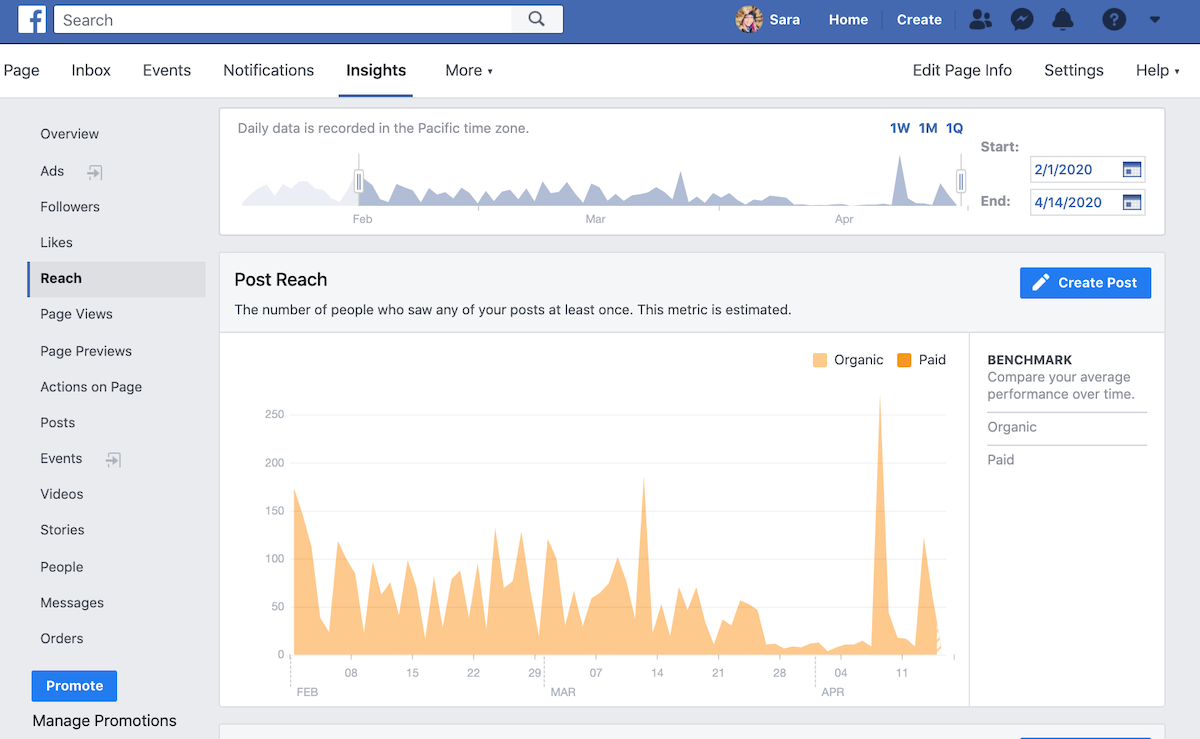The image size is (1200, 739).
Task: Click the Create Post button
Action: pos(1085,283)
